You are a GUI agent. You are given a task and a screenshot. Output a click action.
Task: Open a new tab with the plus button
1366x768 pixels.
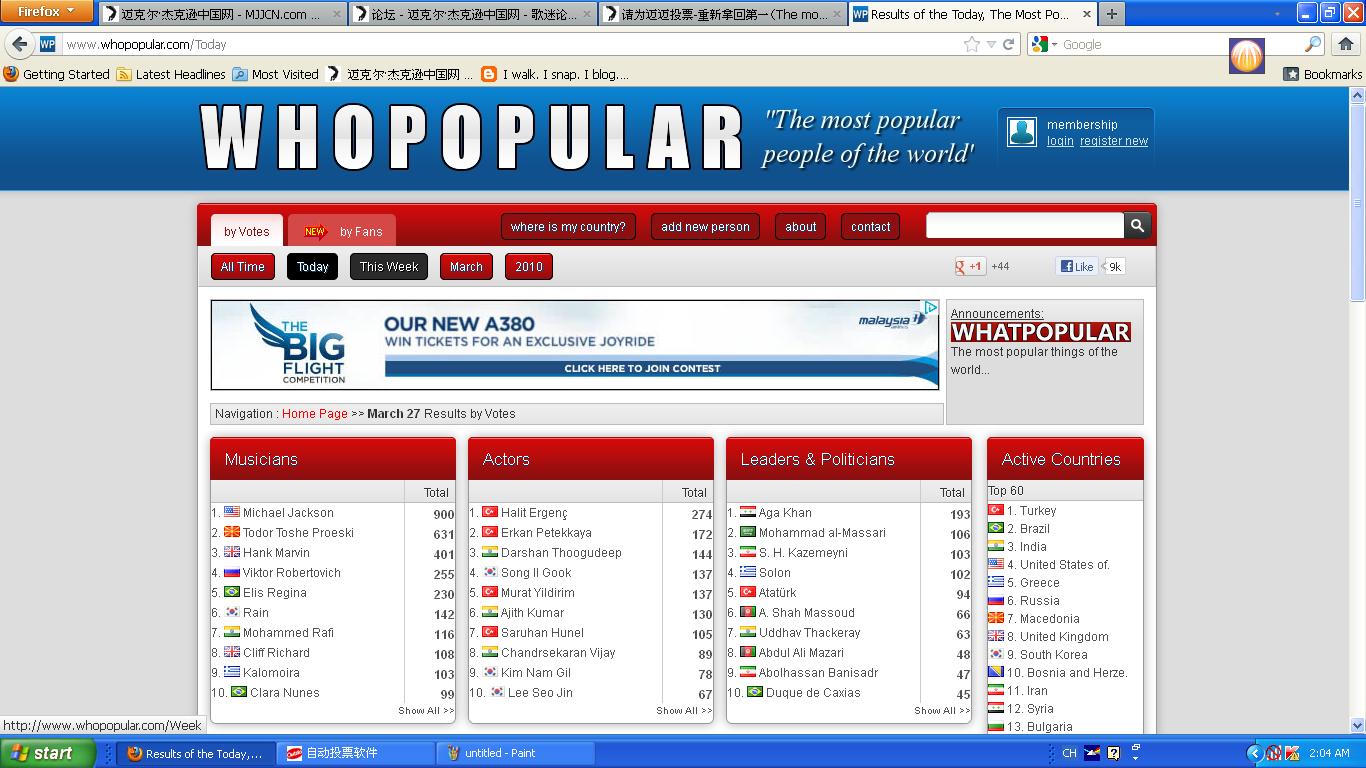pos(1111,14)
